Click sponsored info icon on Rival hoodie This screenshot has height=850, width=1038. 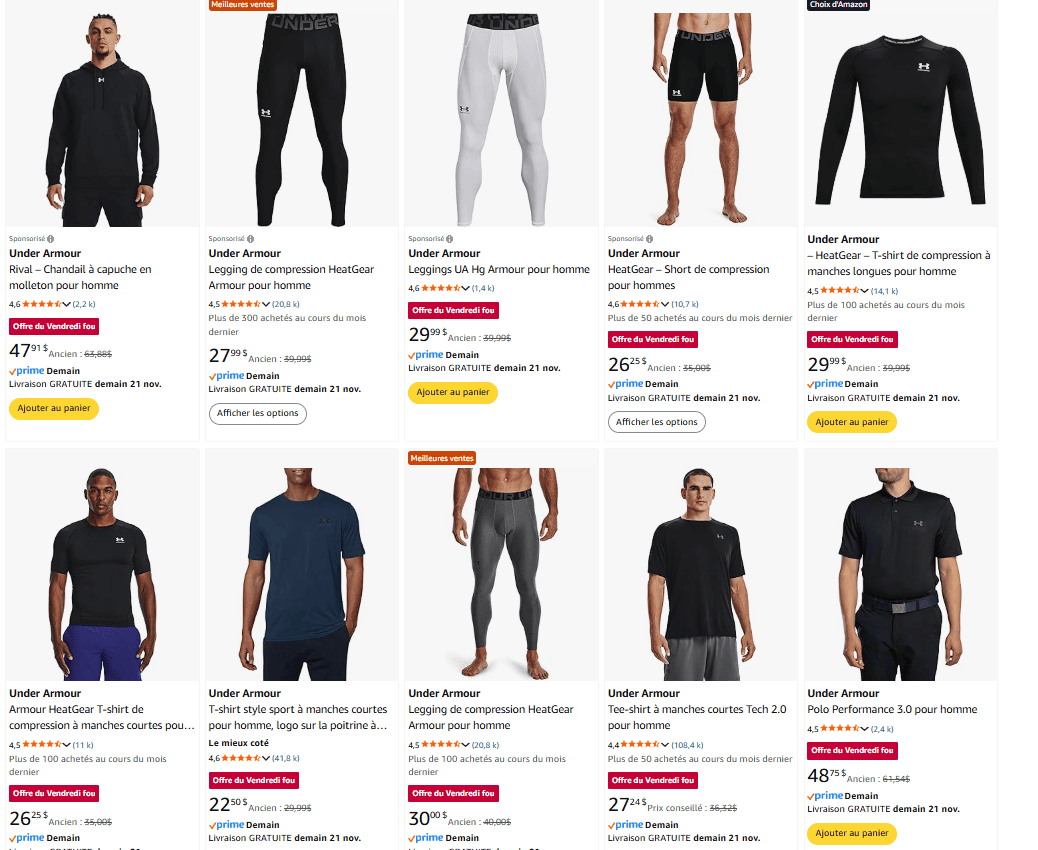coord(50,239)
